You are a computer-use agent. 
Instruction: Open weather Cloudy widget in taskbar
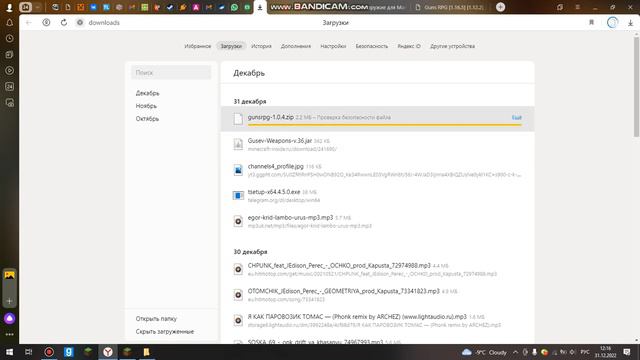coord(484,352)
